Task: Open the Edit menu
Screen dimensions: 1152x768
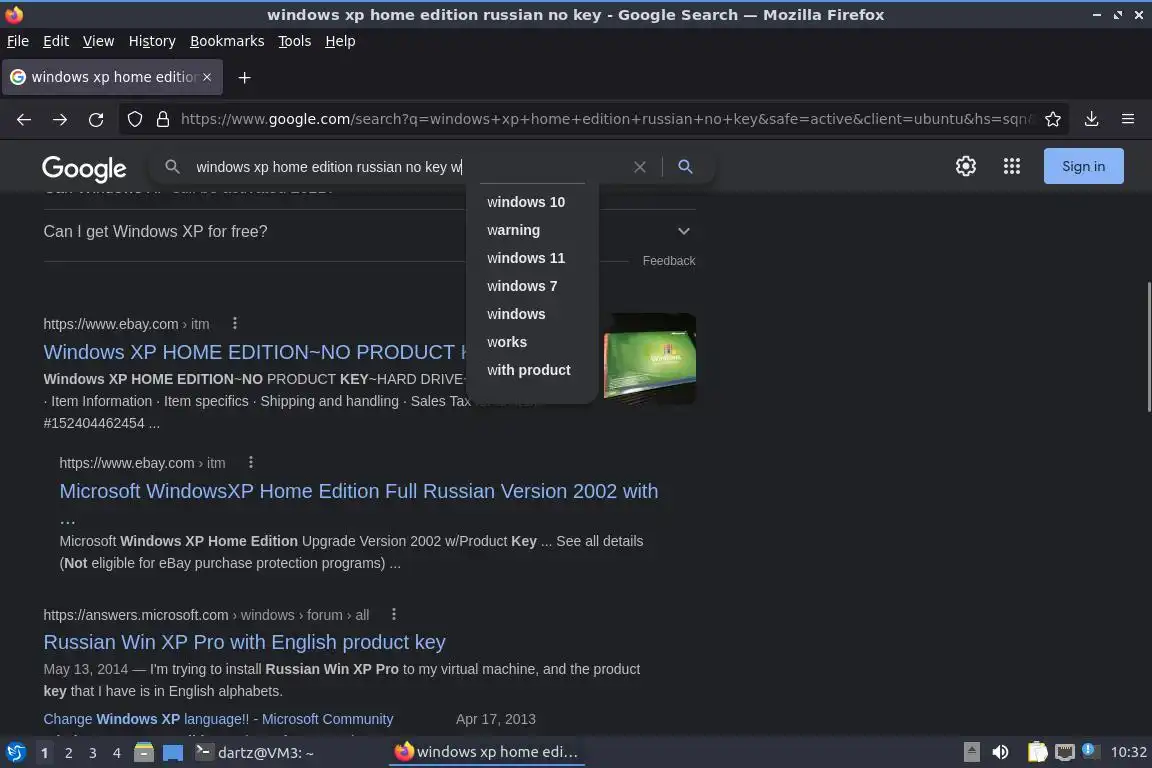Action: [56, 41]
